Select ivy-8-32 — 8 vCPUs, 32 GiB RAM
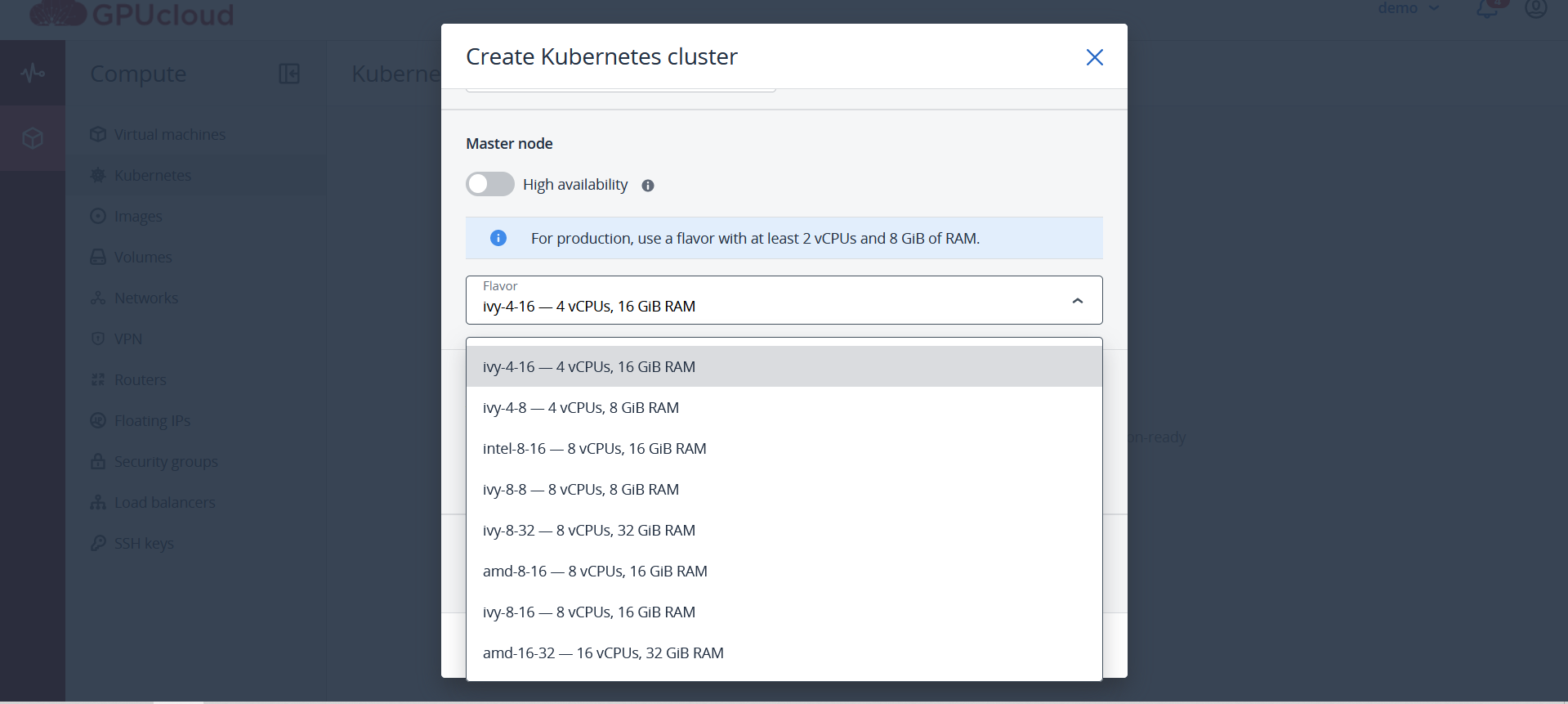1568x704 pixels. point(784,530)
